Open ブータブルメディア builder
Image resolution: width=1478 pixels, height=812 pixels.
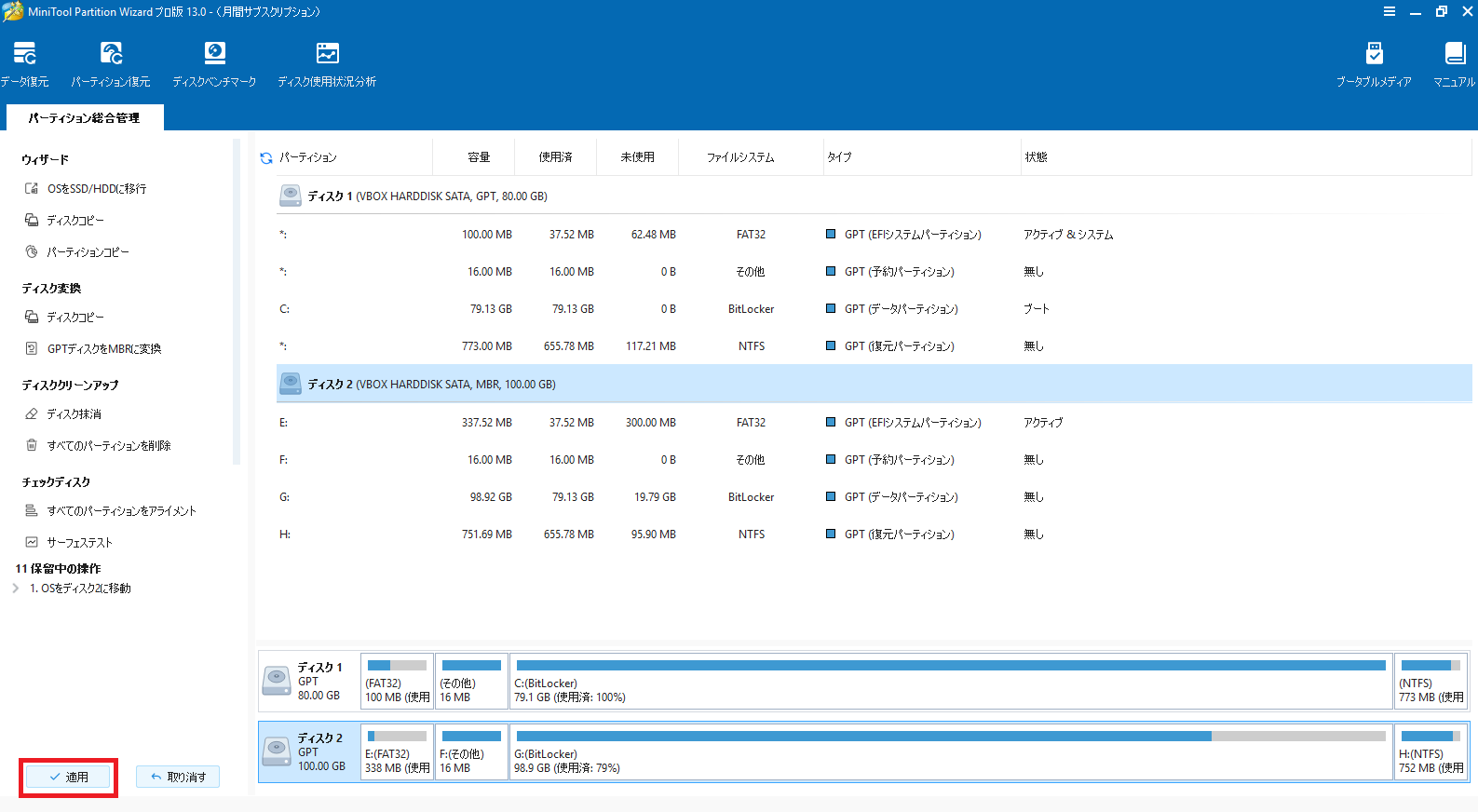(x=1374, y=64)
